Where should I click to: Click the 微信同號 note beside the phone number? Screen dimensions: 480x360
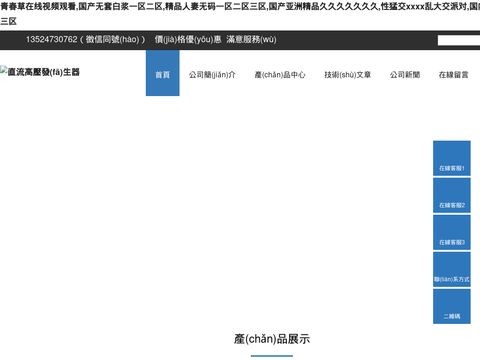click(113, 39)
